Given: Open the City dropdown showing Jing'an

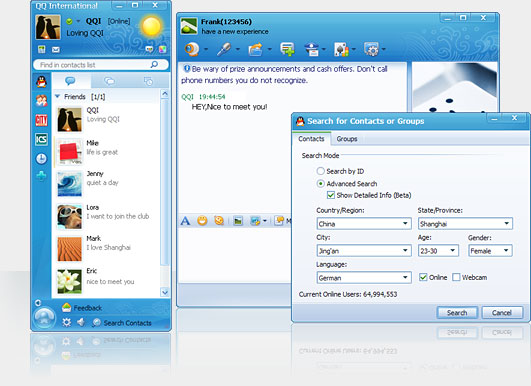Looking at the screenshot, I should [364, 251].
